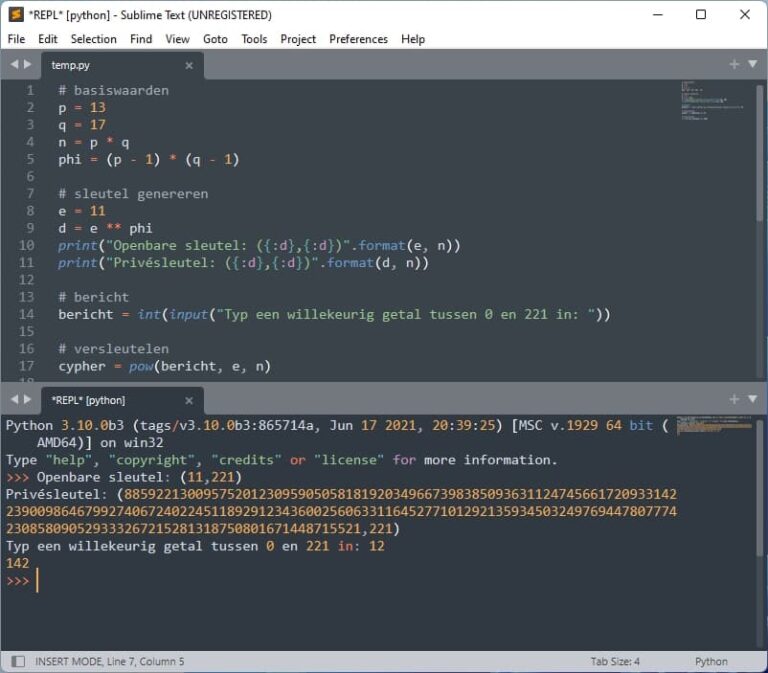Click the print 'Openbare sleutel' code line
This screenshot has width=768, height=673.
pos(259,245)
